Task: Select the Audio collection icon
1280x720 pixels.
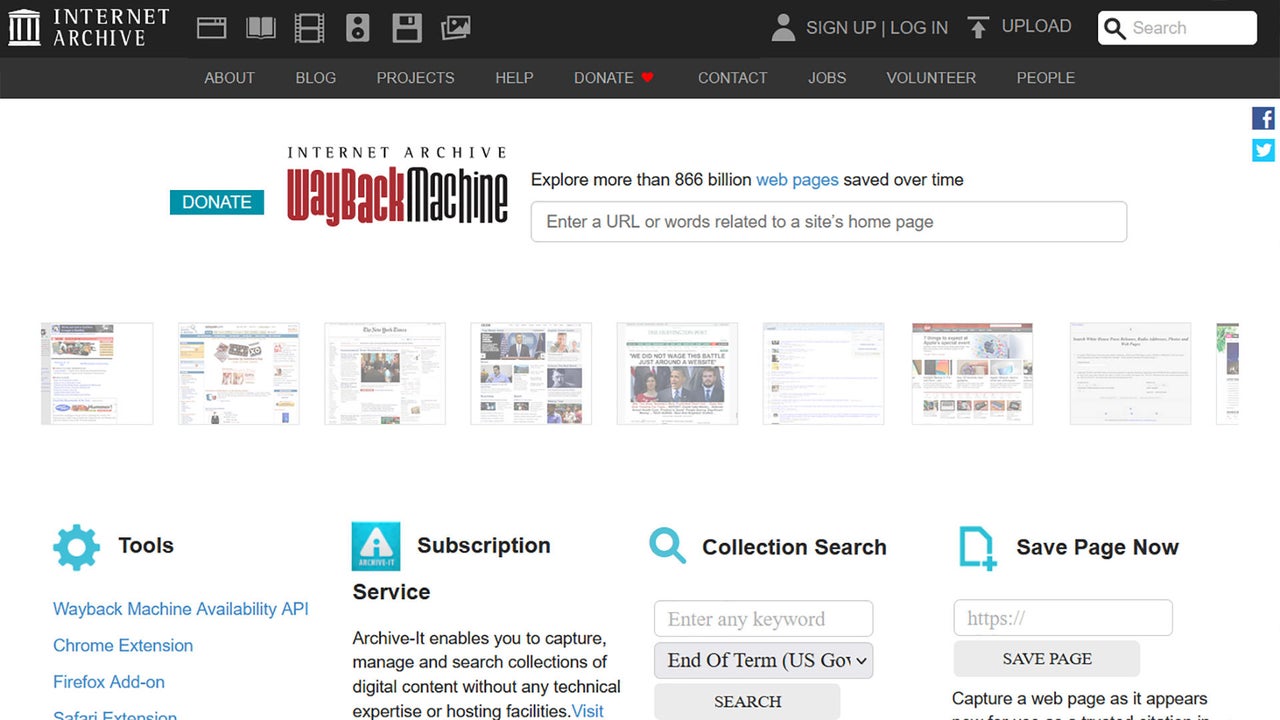Action: tap(358, 27)
